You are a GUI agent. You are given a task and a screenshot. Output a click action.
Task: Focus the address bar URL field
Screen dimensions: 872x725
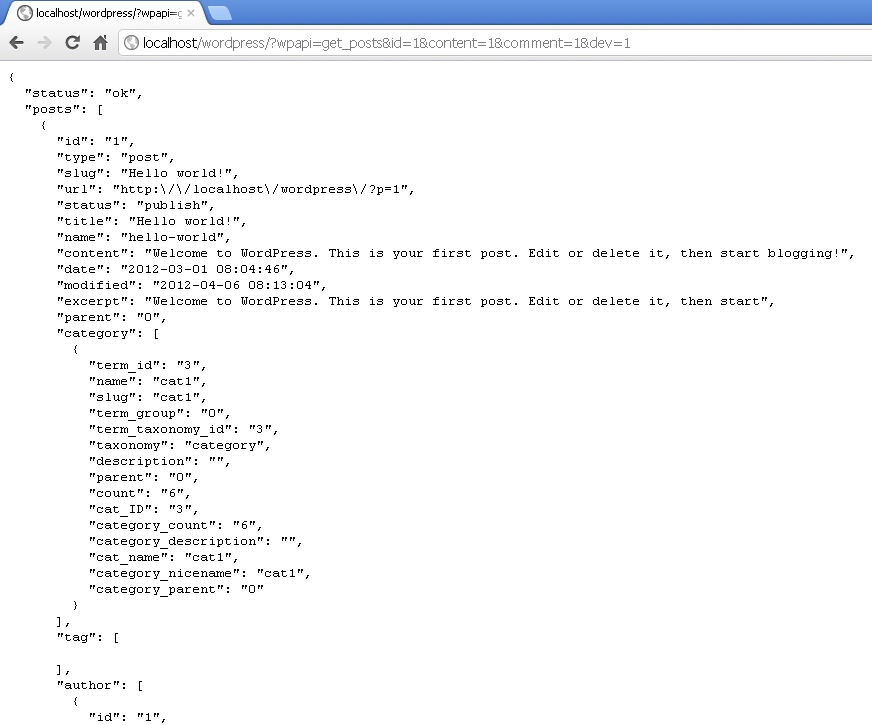pyautogui.click(x=495, y=43)
